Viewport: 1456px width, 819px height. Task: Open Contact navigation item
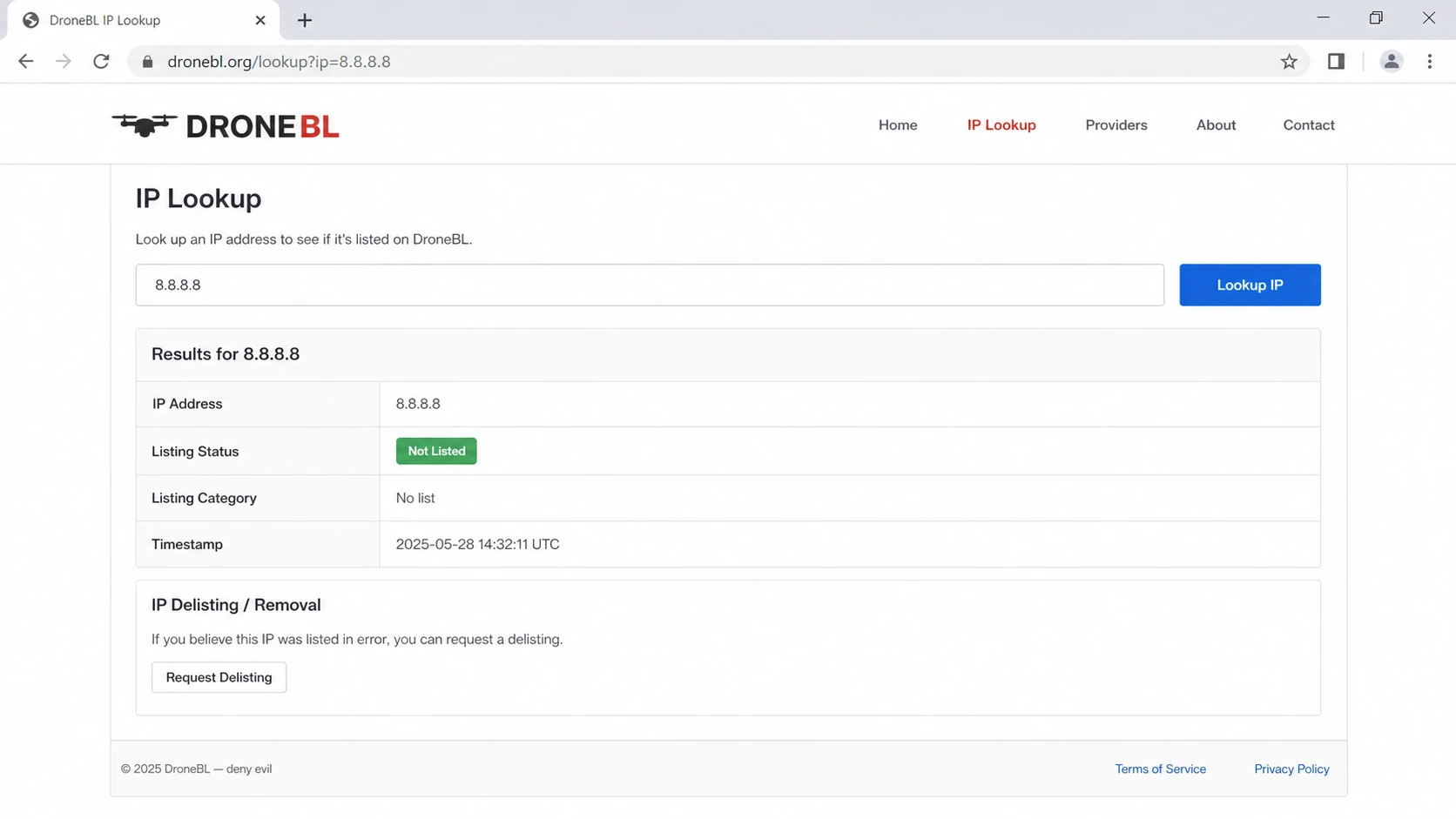(1308, 124)
